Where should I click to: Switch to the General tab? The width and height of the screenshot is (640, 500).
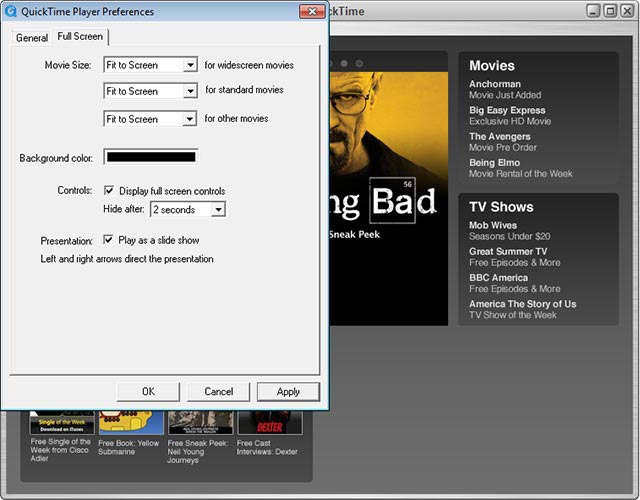(31, 38)
